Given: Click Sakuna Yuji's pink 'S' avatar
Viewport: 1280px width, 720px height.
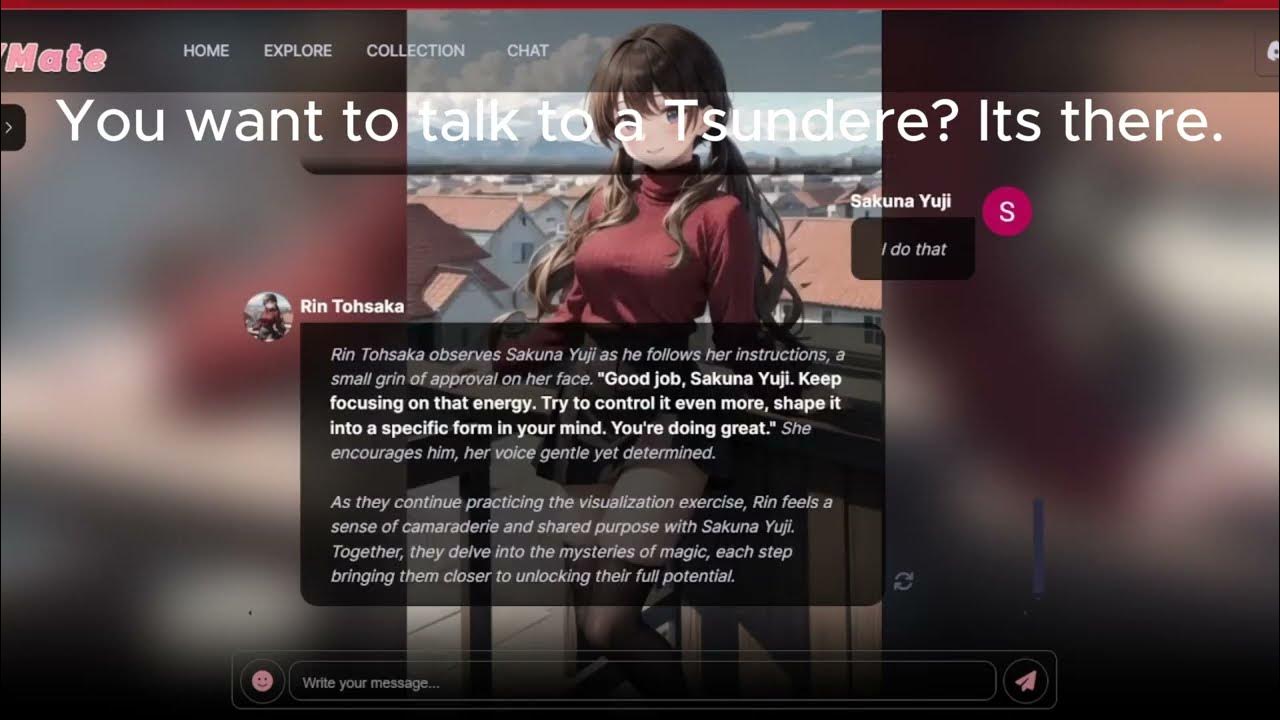Looking at the screenshot, I should pyautogui.click(x=1006, y=211).
